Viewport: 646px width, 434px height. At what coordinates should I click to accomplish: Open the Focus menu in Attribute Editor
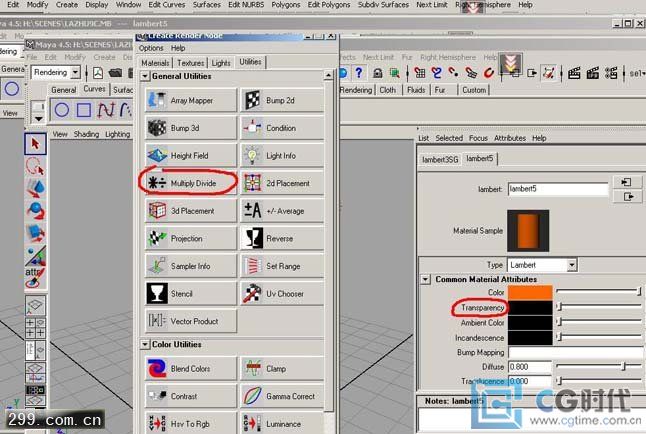pyautogui.click(x=478, y=138)
